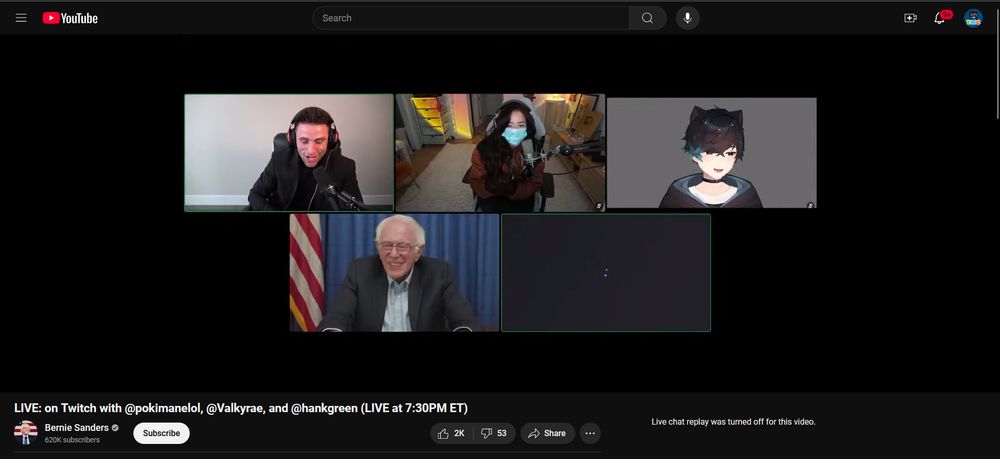Screen dimensions: 1000x459
Task: Dislike the video with thumbs down
Action: (x=494, y=434)
